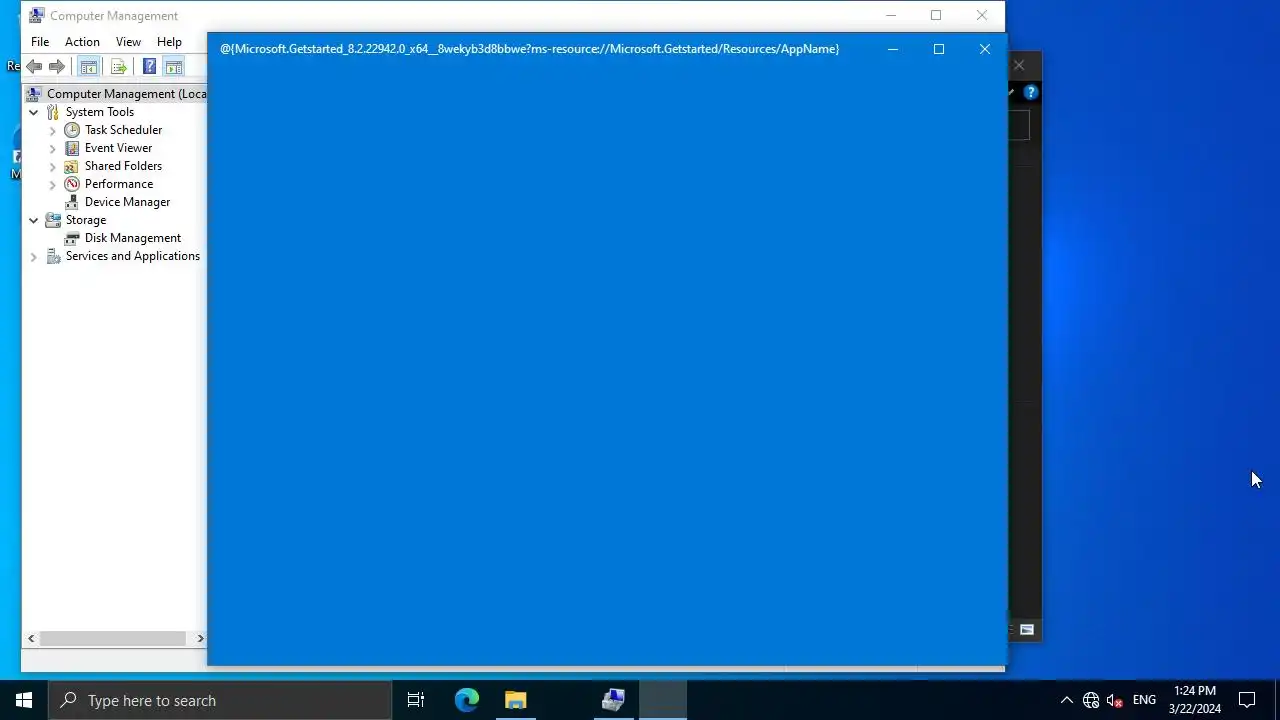Minimize the Microsoft.Getstarted window

click(893, 49)
